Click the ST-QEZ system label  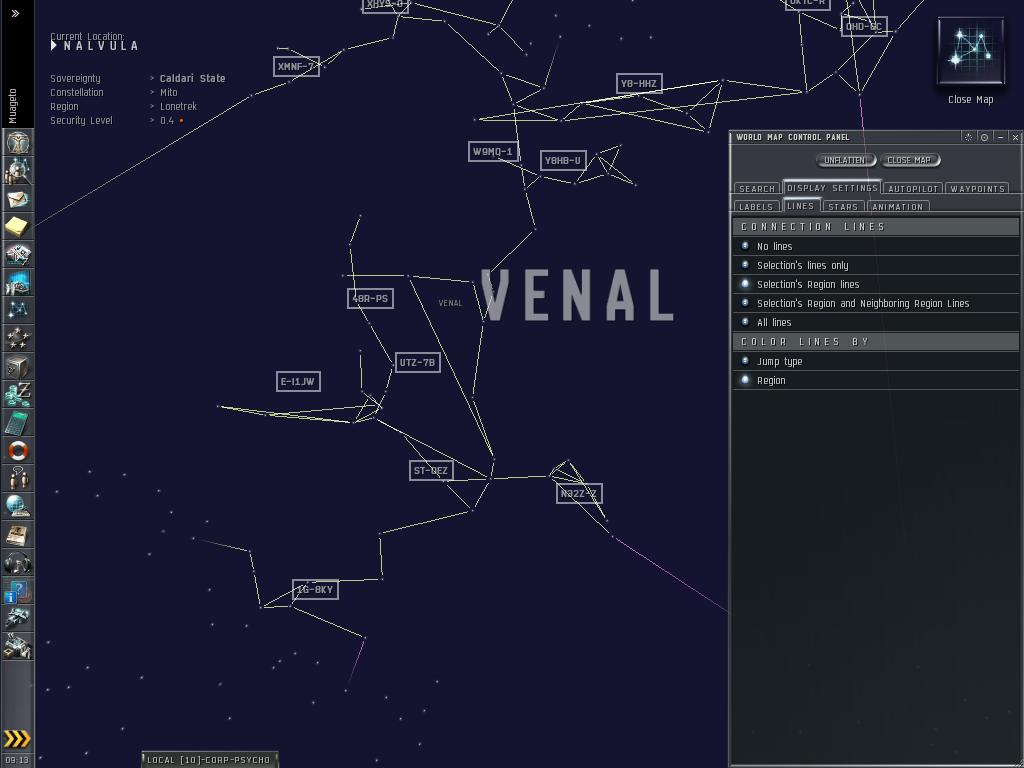(431, 470)
